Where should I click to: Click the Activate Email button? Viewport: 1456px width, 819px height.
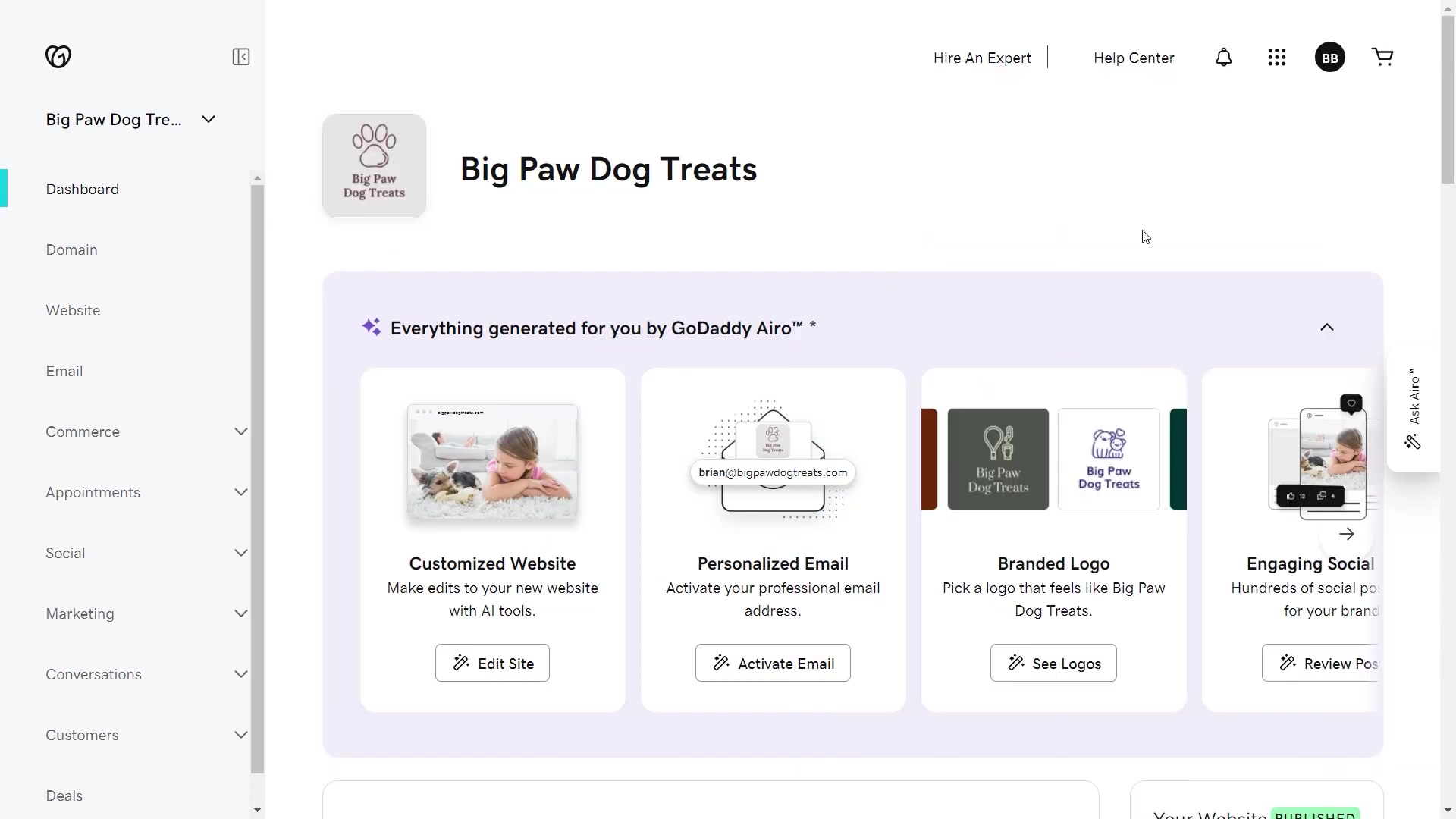[x=773, y=663]
